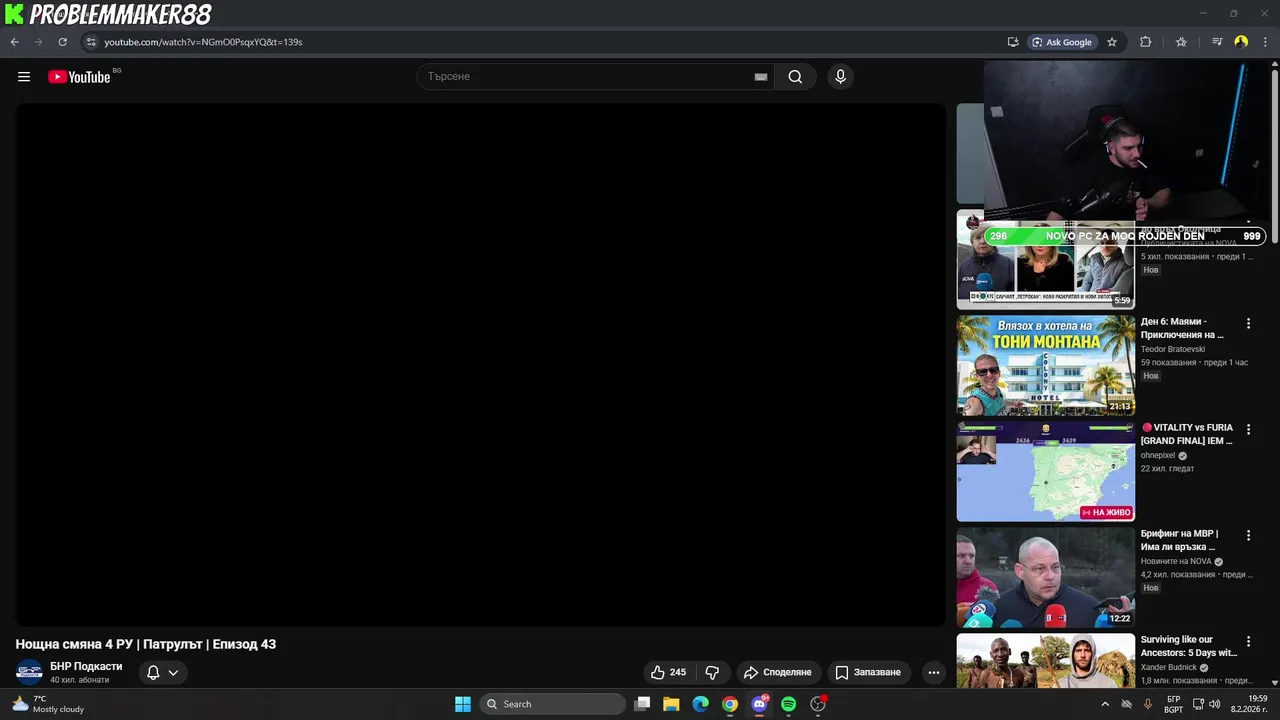Click install app icon in address bar
This screenshot has height=720, width=1280.
[x=1013, y=42]
